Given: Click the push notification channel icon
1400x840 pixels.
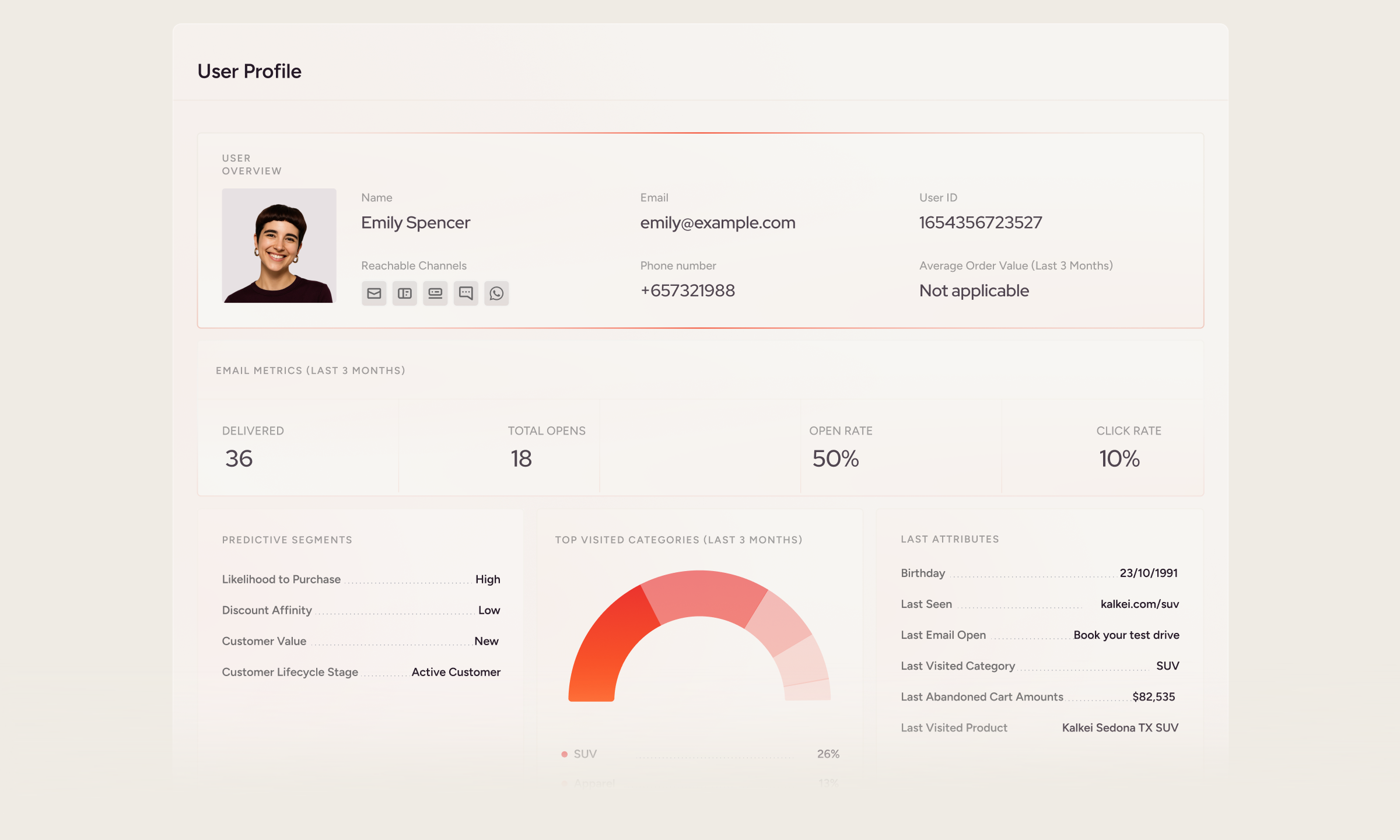Looking at the screenshot, I should tap(435, 293).
